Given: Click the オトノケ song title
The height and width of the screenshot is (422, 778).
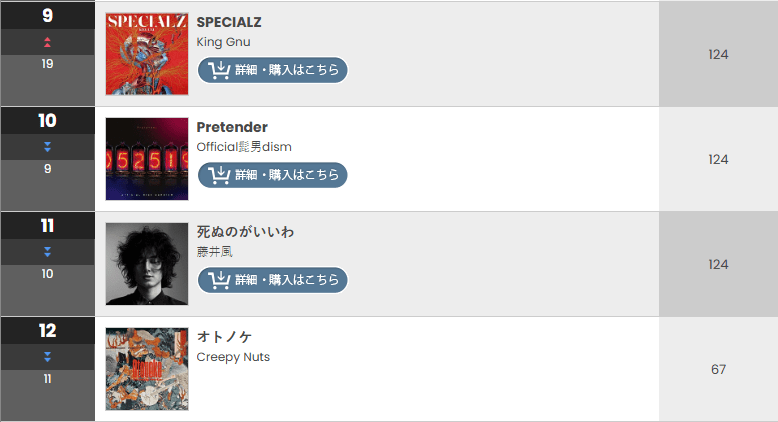Looking at the screenshot, I should (224, 337).
